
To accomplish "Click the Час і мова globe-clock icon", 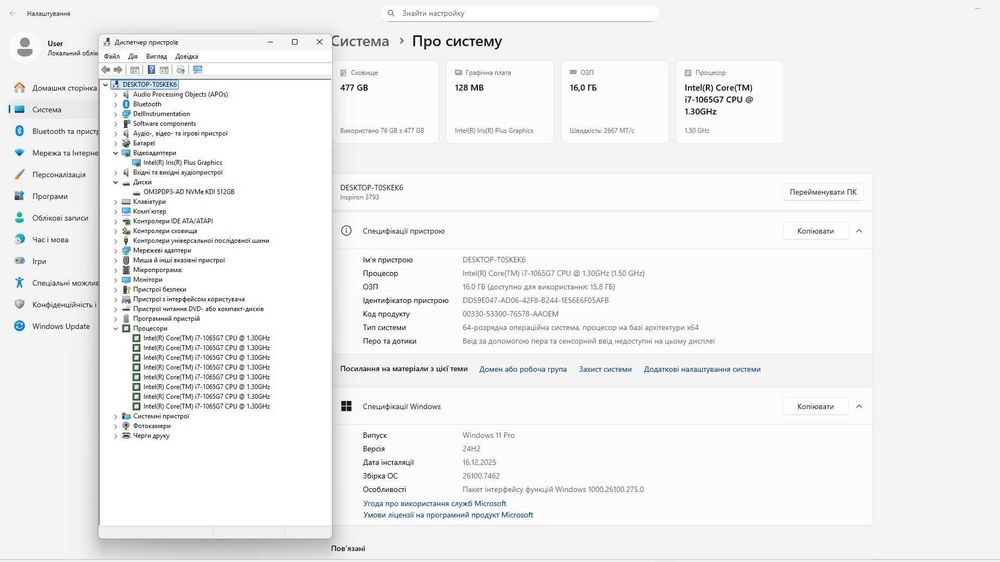I will (x=20, y=239).
